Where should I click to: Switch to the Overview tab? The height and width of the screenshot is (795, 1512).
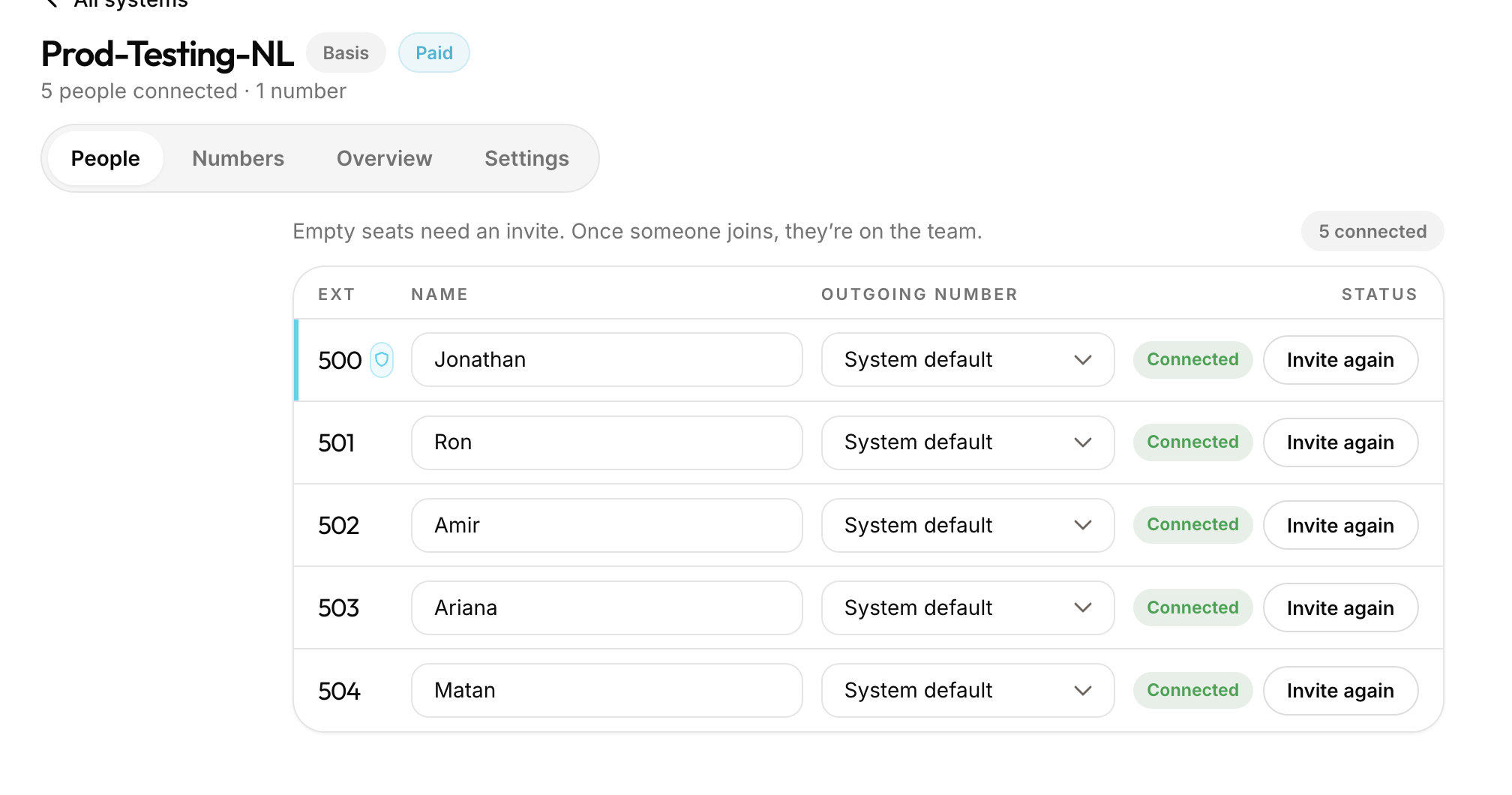point(384,158)
